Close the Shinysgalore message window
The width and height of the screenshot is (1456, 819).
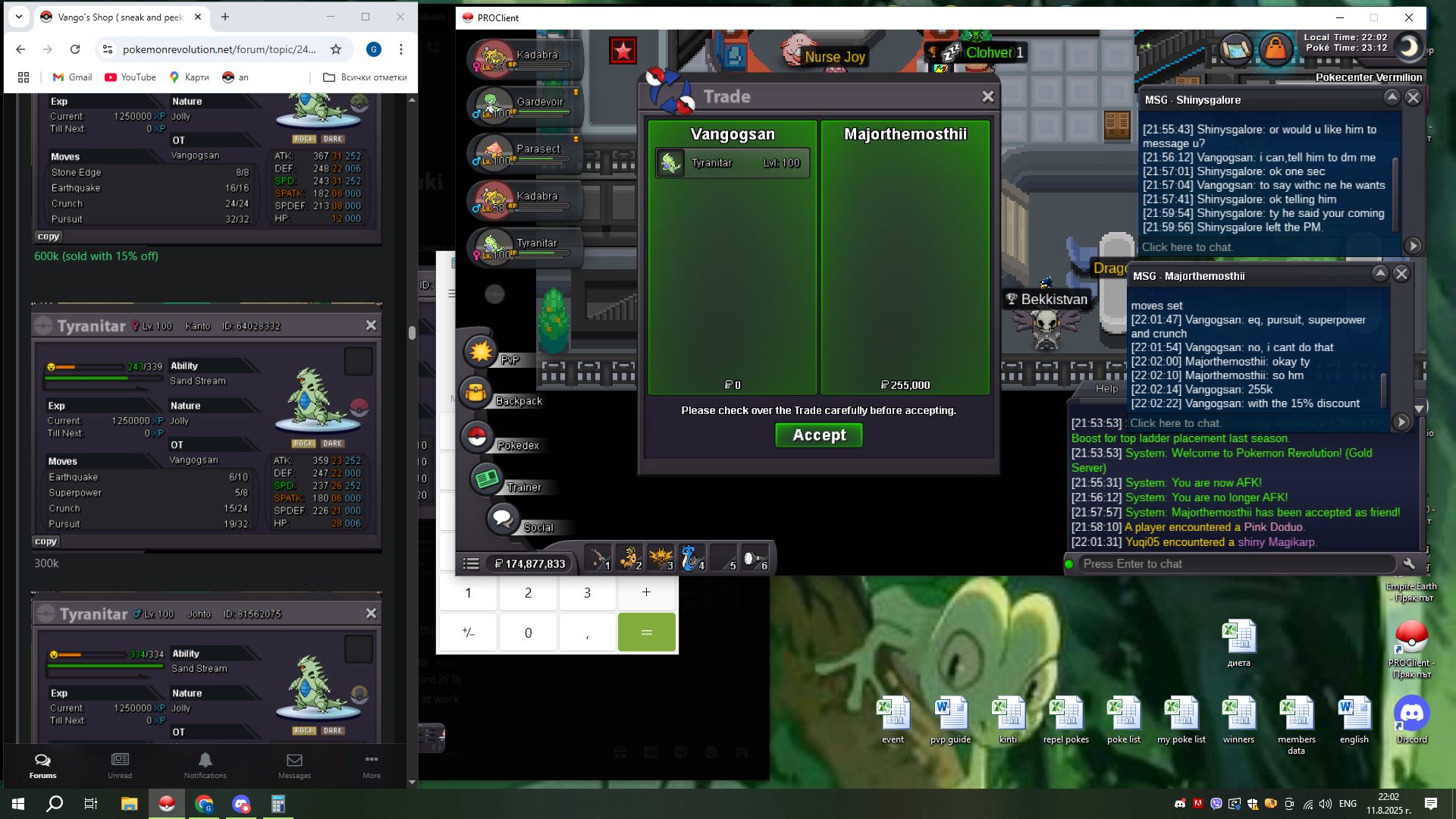(1413, 97)
